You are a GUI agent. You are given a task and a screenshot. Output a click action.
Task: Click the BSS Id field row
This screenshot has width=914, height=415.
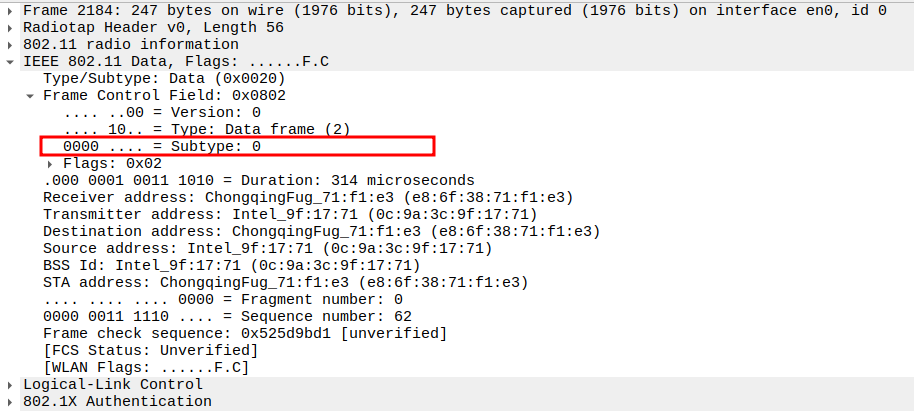232,265
